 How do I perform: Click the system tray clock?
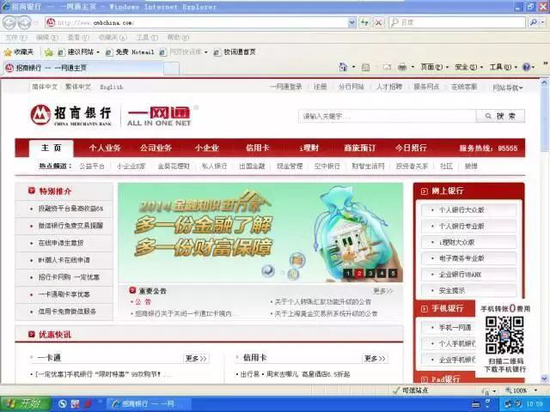(x=535, y=404)
